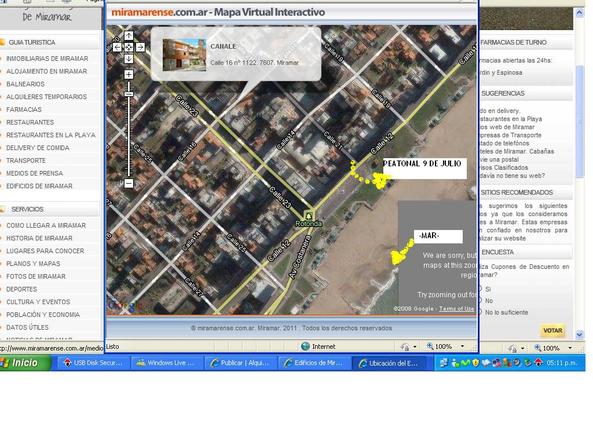Open Terms of Use link on map

pyautogui.click(x=456, y=309)
